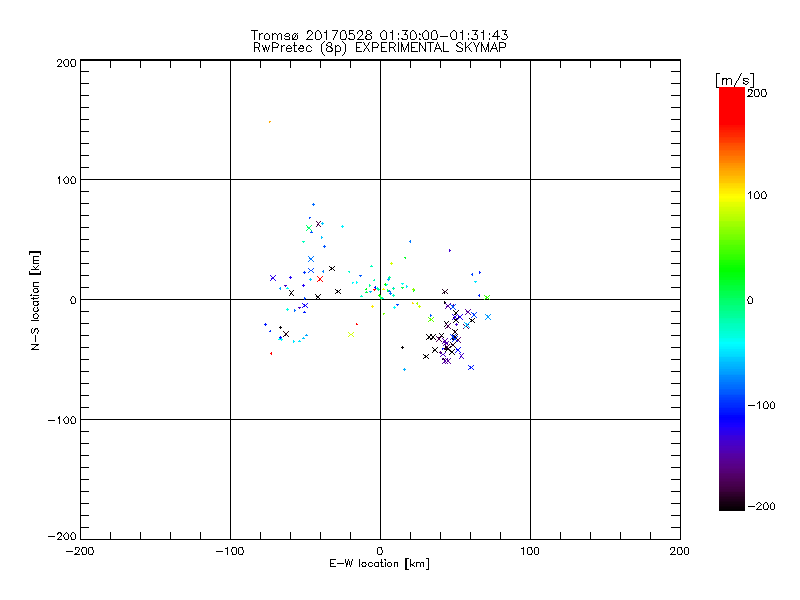Click the '[m/s]' color bar unit label

734,80
